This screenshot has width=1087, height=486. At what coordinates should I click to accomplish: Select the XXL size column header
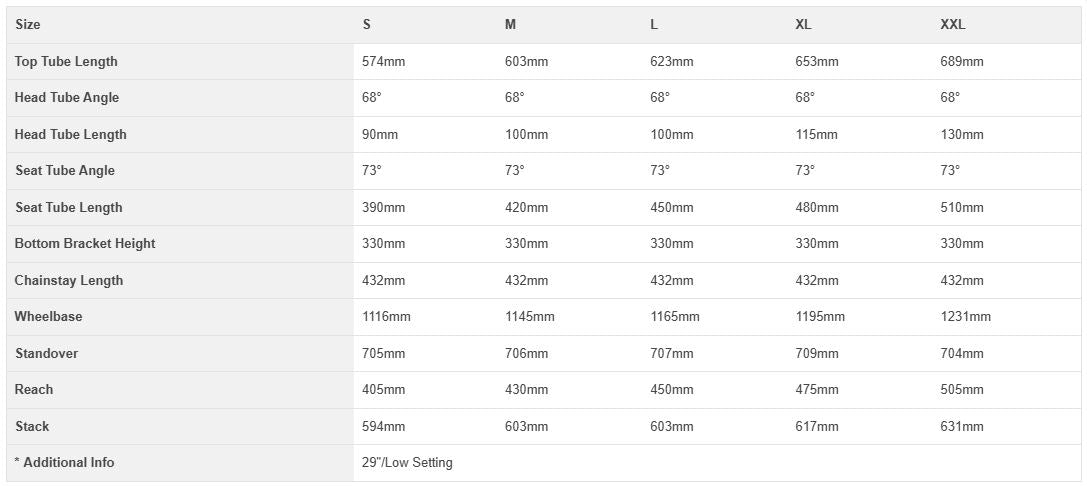pyautogui.click(x=953, y=25)
